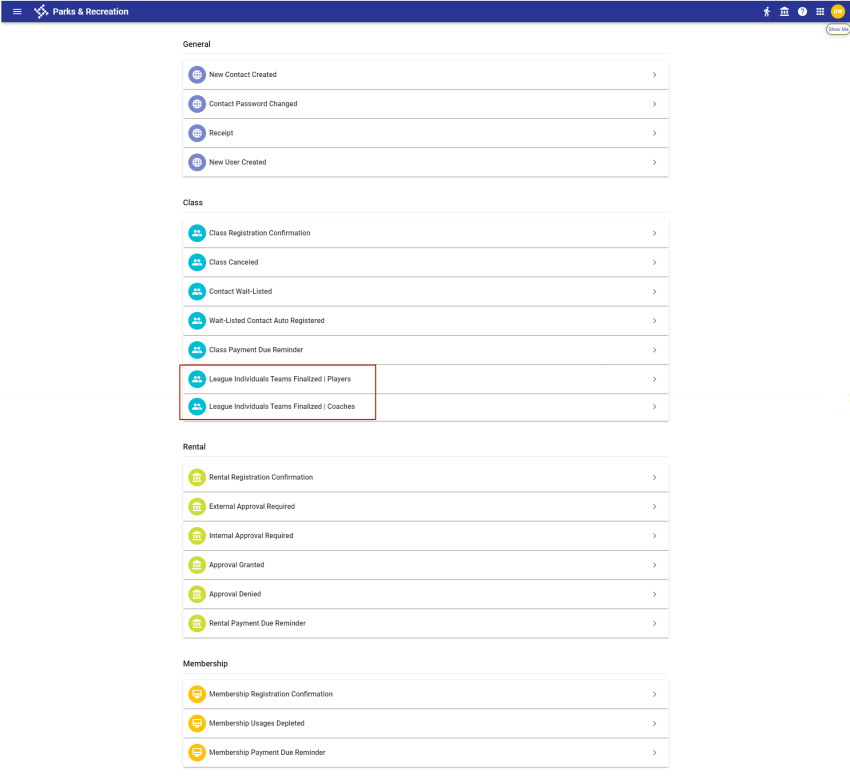
Task: Click the Class Canceled group icon
Action: tap(197, 262)
